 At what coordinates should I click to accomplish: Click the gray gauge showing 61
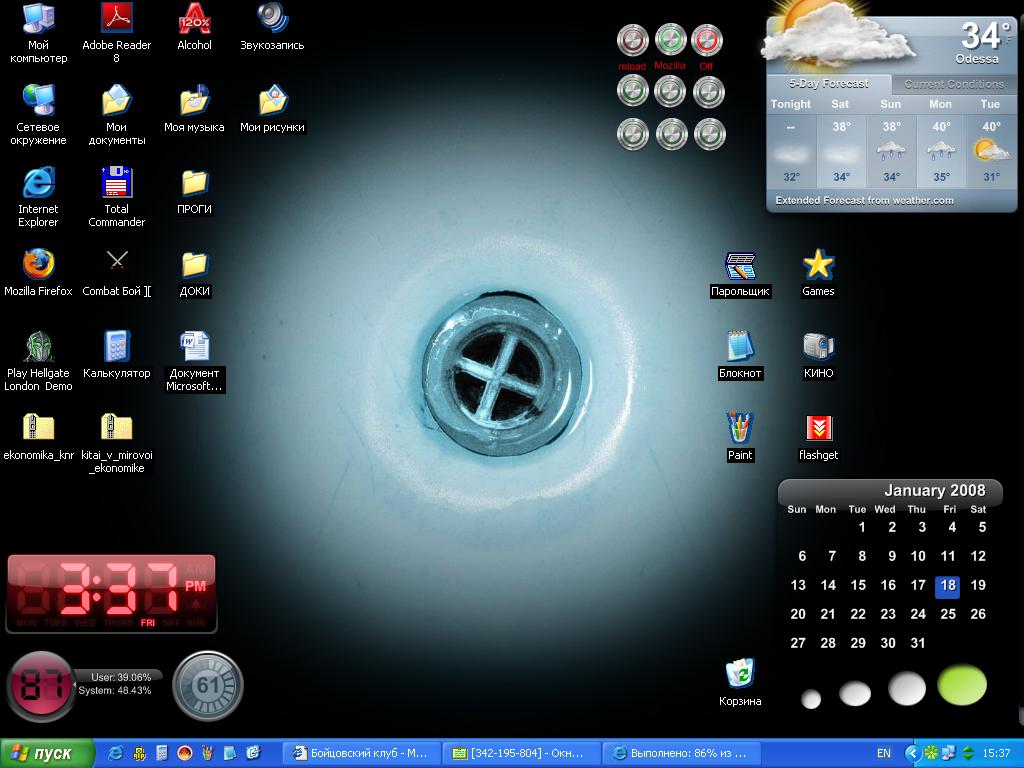pyautogui.click(x=208, y=686)
